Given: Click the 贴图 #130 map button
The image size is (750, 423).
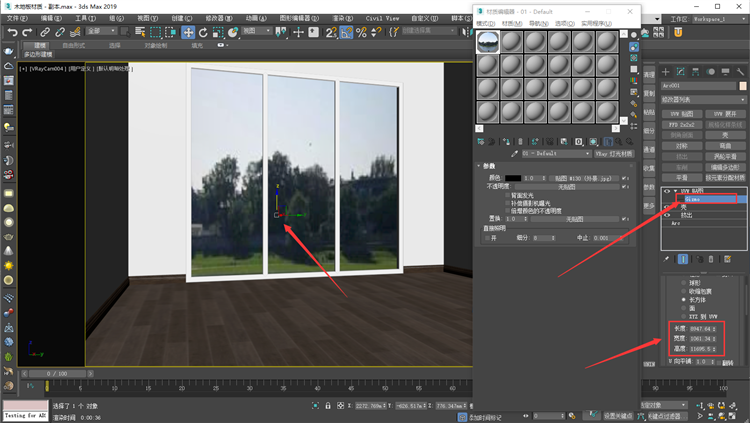Looking at the screenshot, I should [583, 178].
